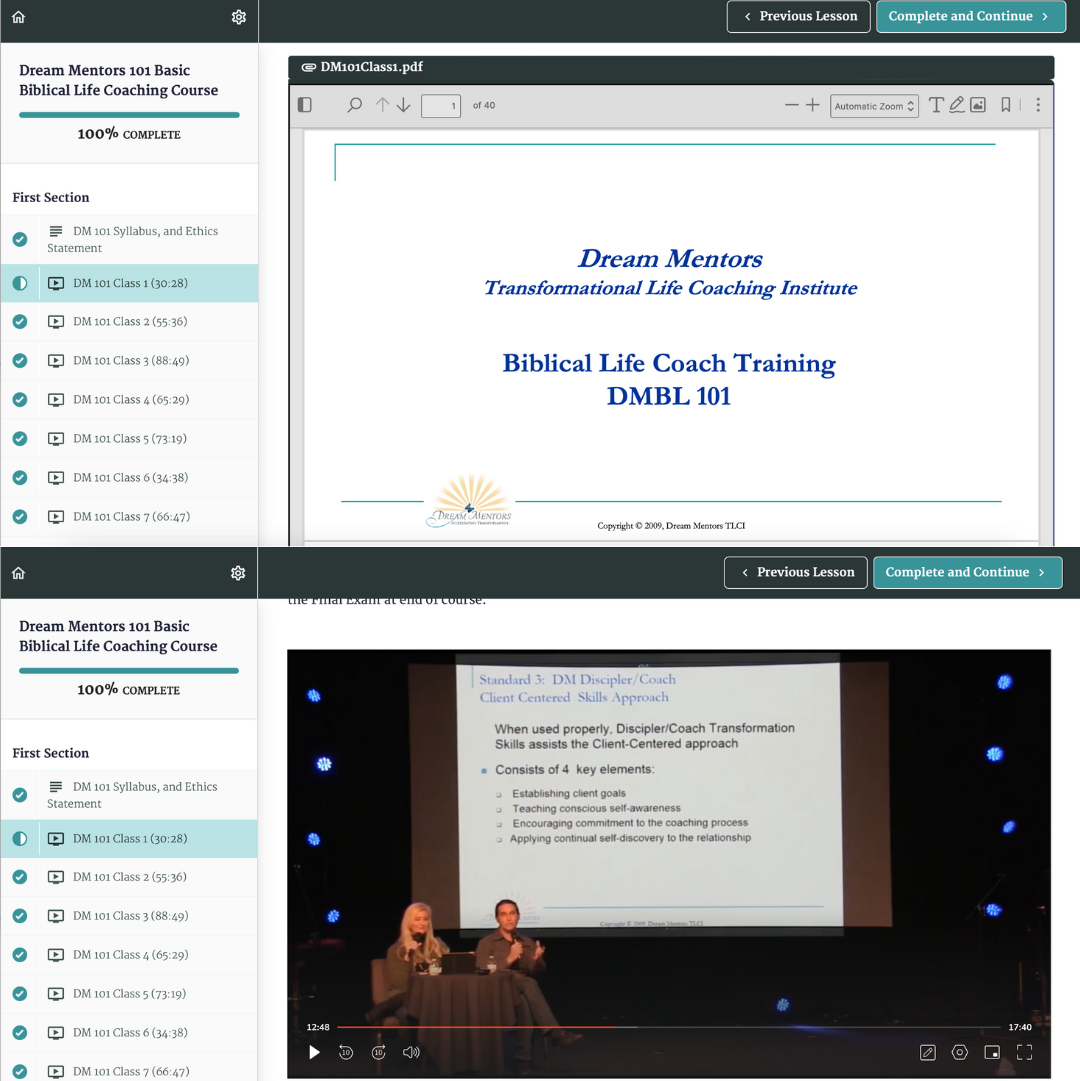
Task: Open the PDF toolbar more tools menu
Action: tap(1038, 105)
